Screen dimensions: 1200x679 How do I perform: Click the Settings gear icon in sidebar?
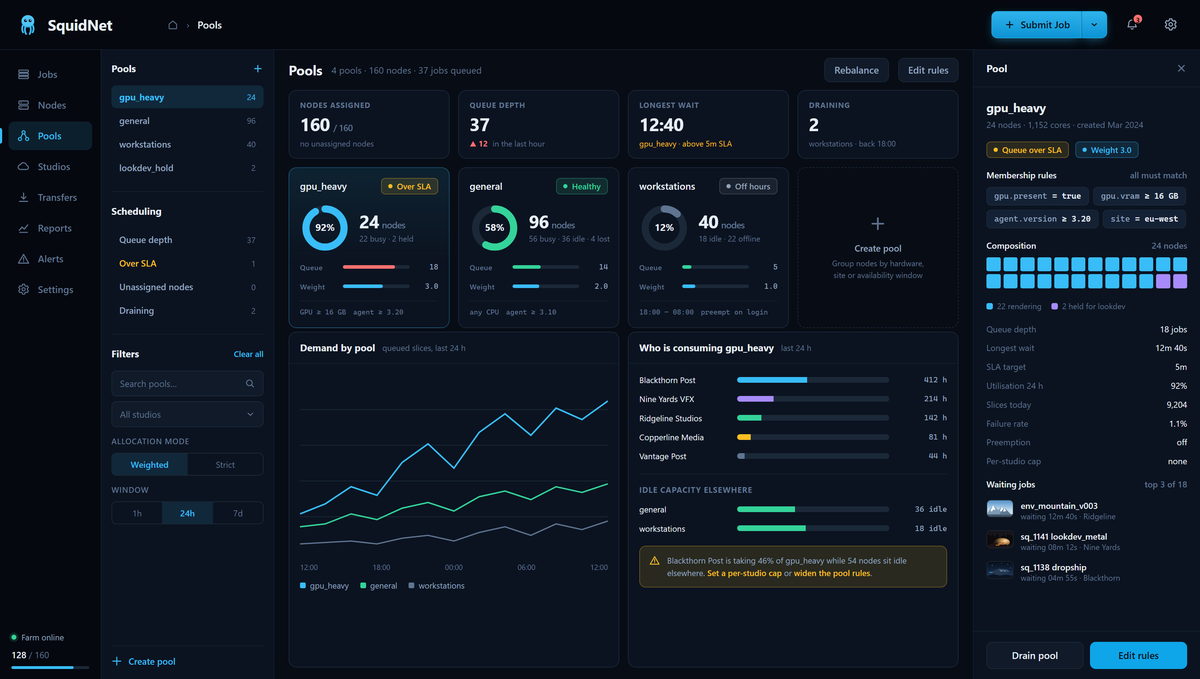click(x=24, y=290)
